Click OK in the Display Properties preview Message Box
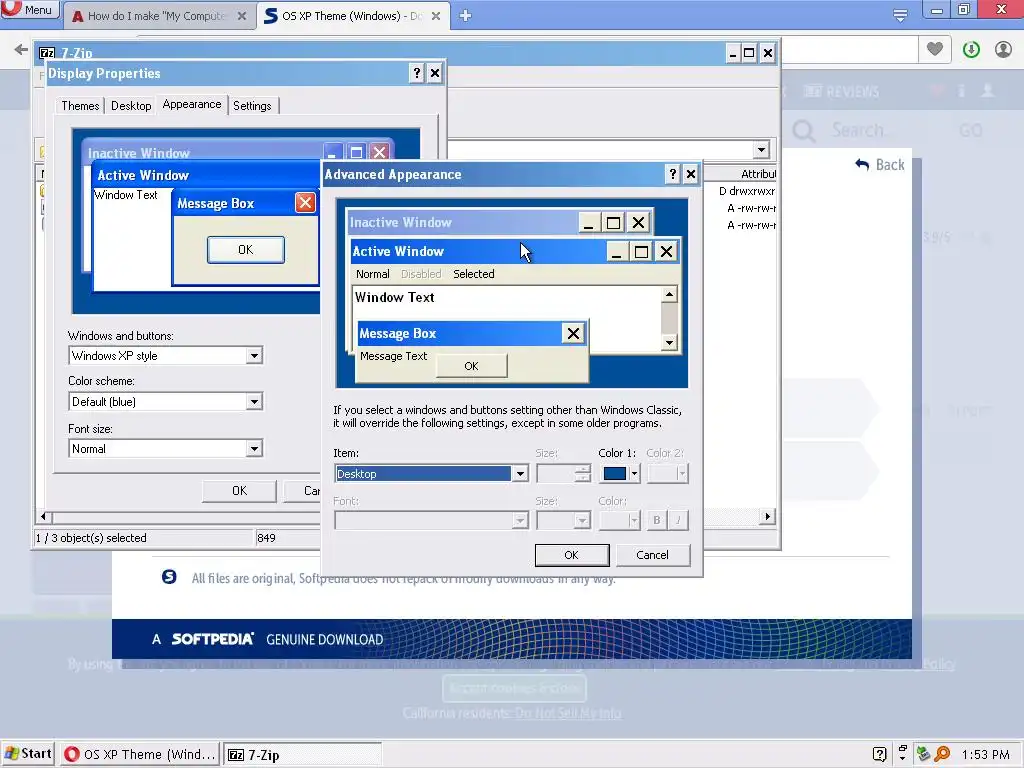1024x768 pixels. coord(246,250)
